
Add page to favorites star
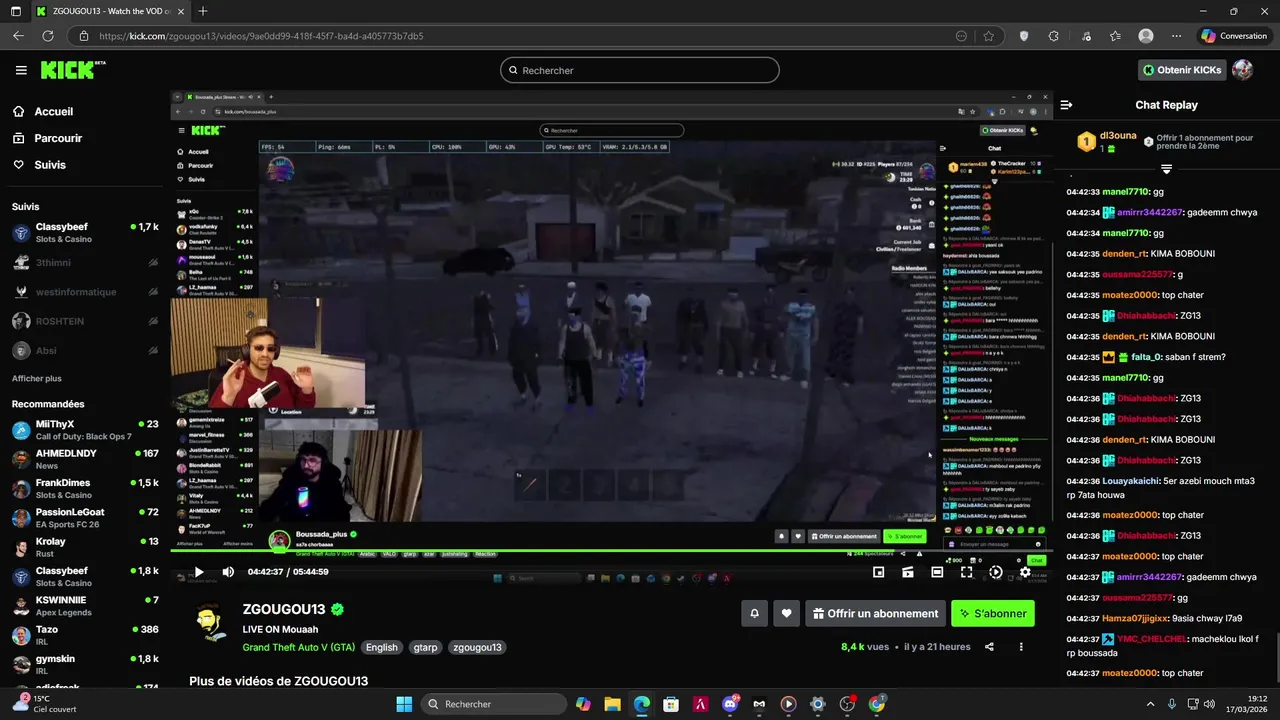point(988,36)
